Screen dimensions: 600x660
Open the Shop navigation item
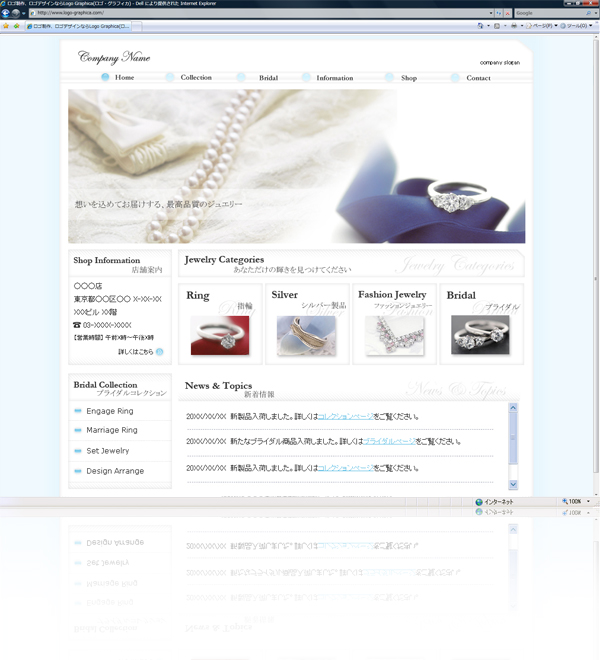click(x=409, y=78)
